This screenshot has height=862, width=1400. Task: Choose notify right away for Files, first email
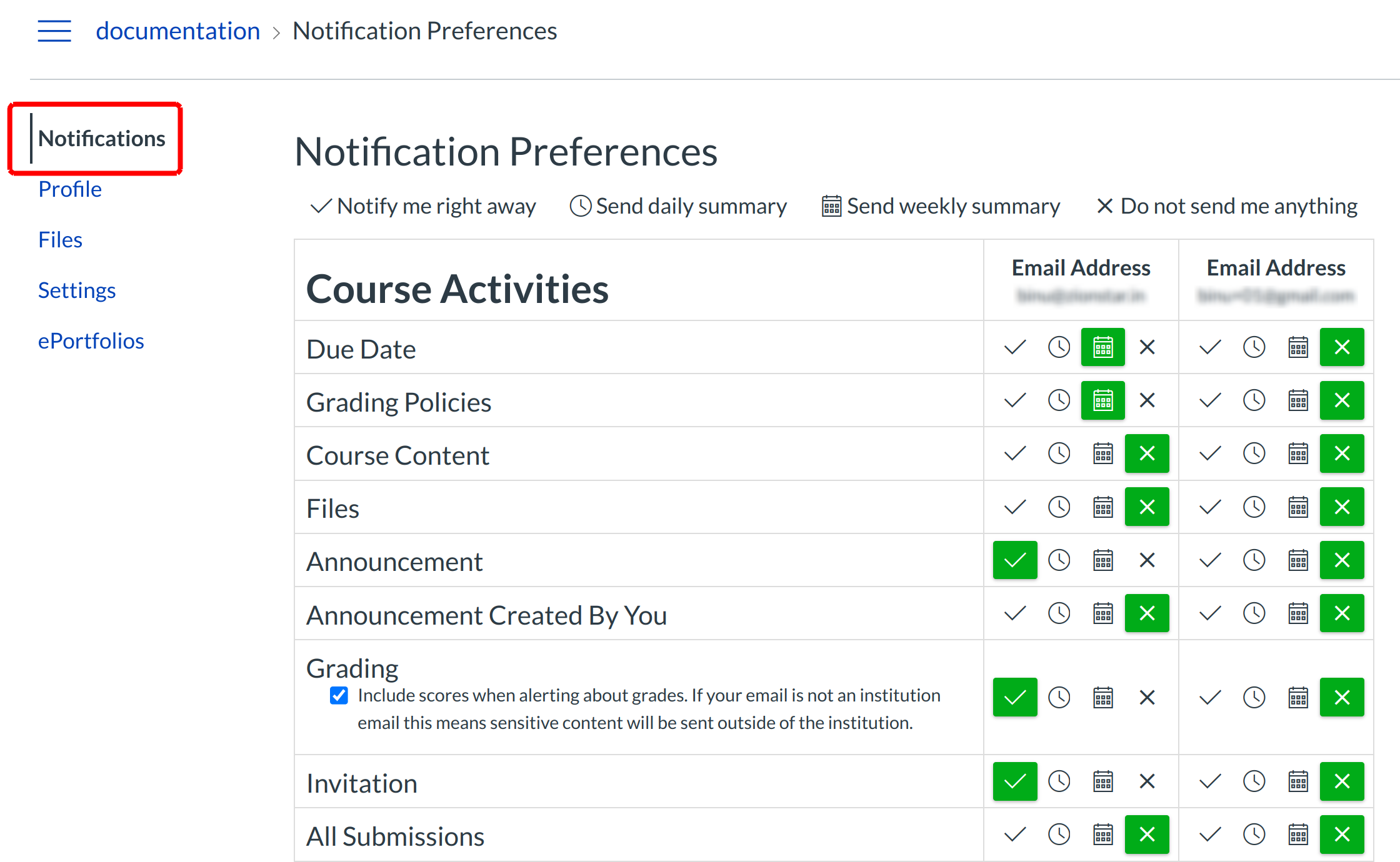tap(1015, 507)
